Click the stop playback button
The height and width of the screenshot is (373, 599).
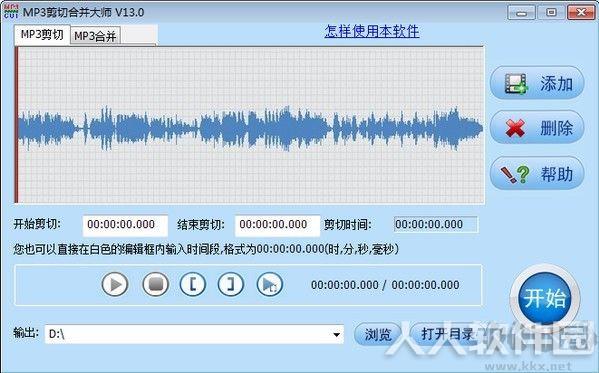tap(155, 284)
